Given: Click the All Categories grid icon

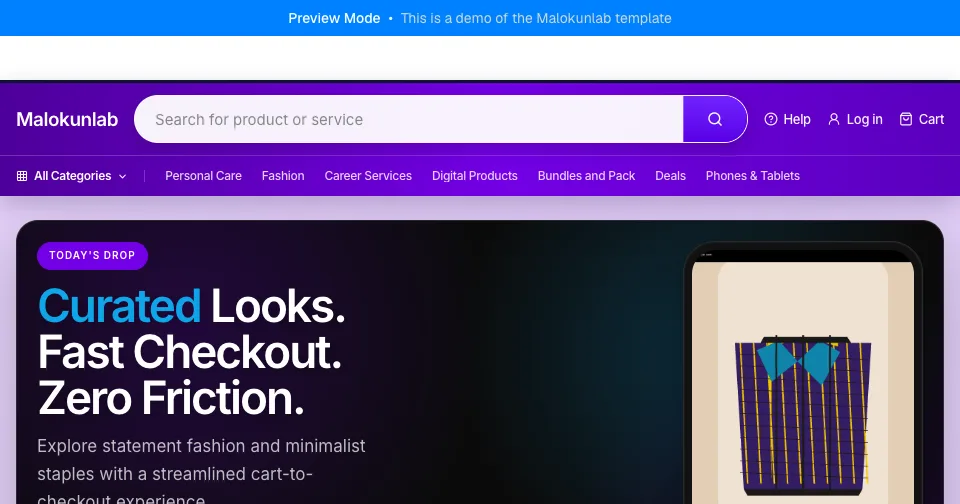Looking at the screenshot, I should (22, 176).
